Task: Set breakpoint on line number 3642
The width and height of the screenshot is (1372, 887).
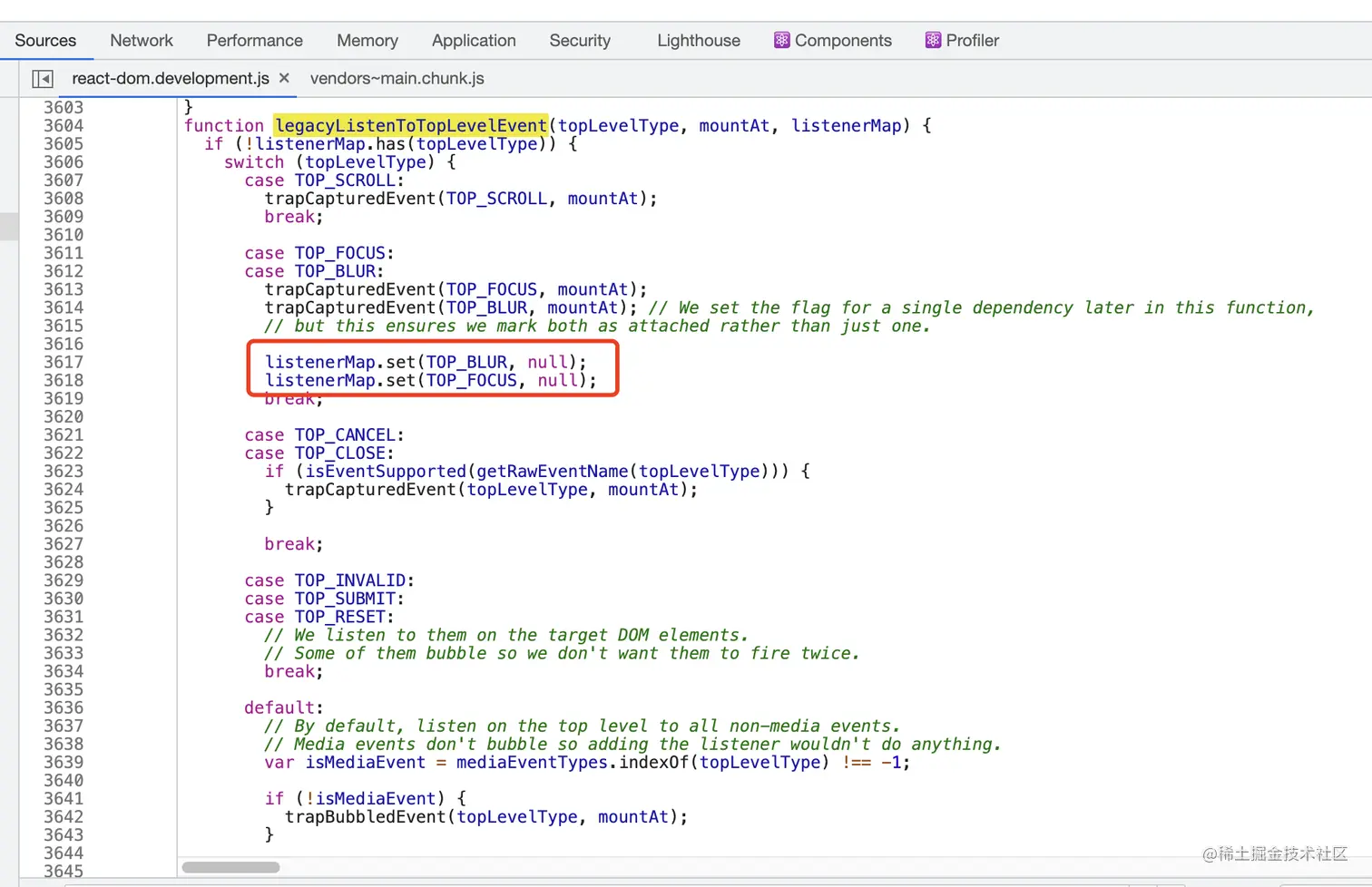Action: pos(64,817)
